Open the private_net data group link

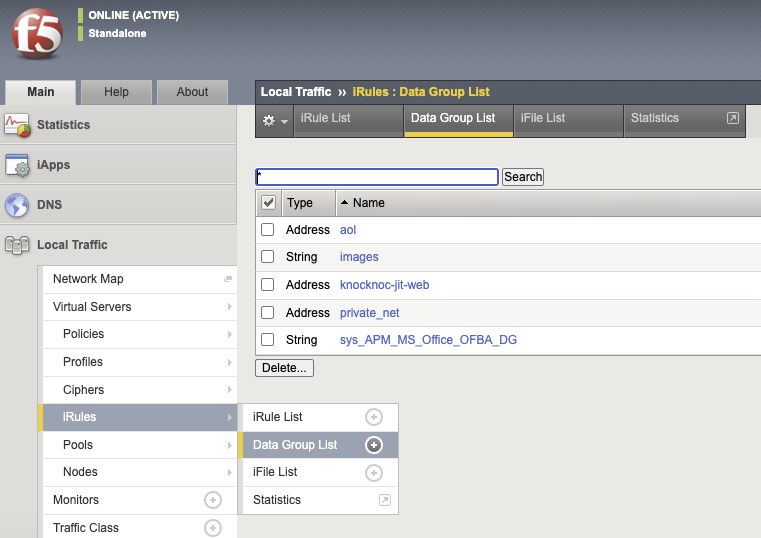click(x=369, y=313)
